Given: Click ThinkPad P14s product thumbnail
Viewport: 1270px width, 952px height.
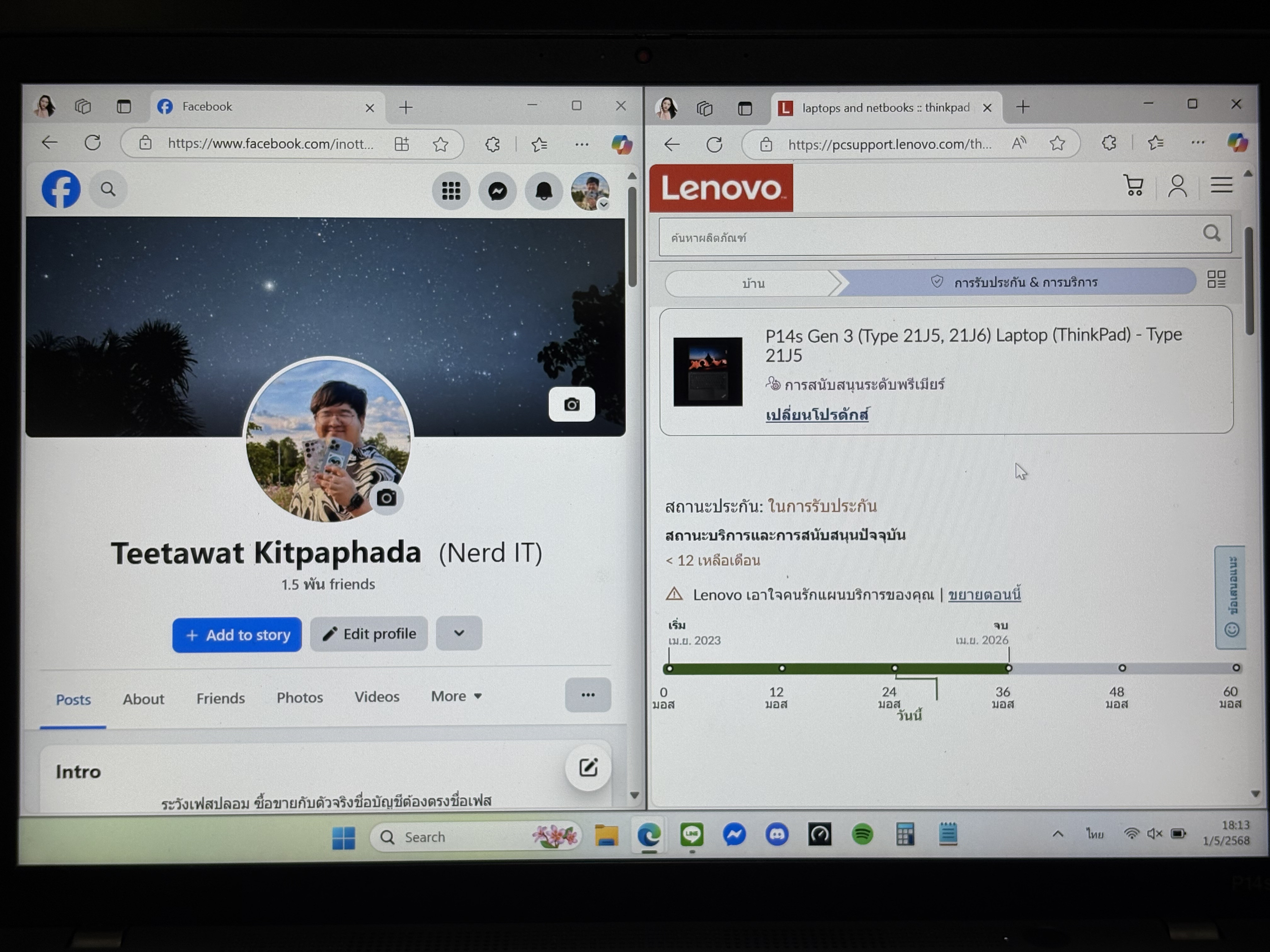Looking at the screenshot, I should coord(708,372).
